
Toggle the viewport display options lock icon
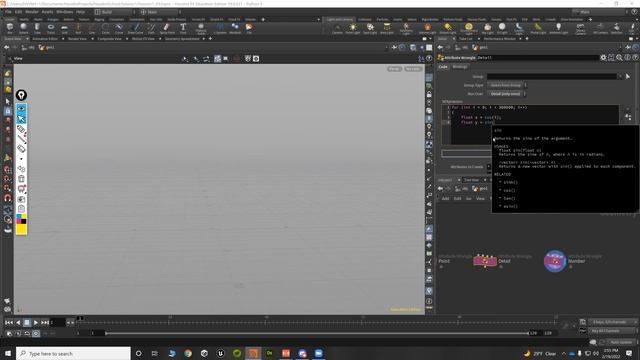tap(429, 94)
